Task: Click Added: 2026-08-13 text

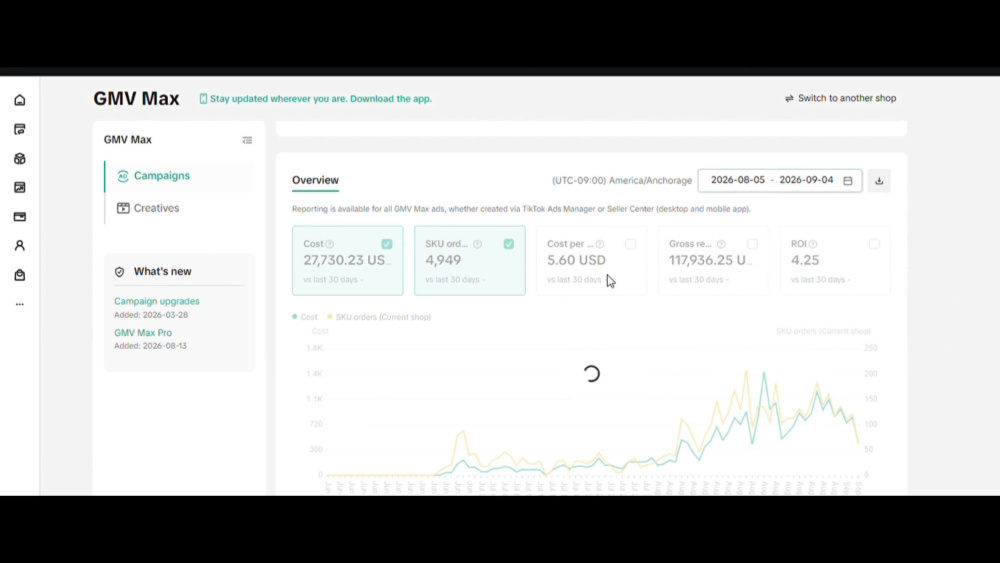Action: tap(151, 346)
